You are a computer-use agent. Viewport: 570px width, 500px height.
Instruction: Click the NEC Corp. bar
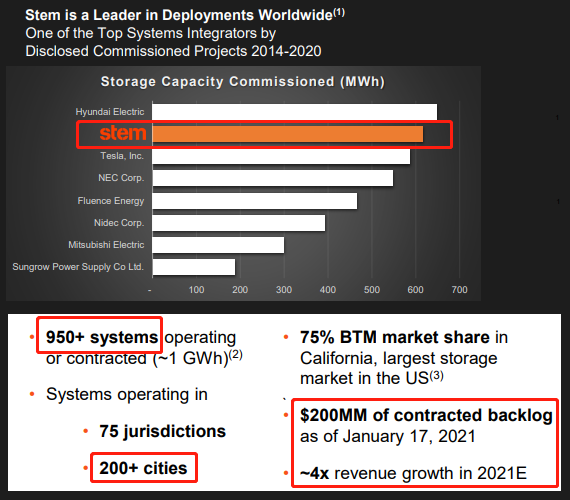point(273,178)
